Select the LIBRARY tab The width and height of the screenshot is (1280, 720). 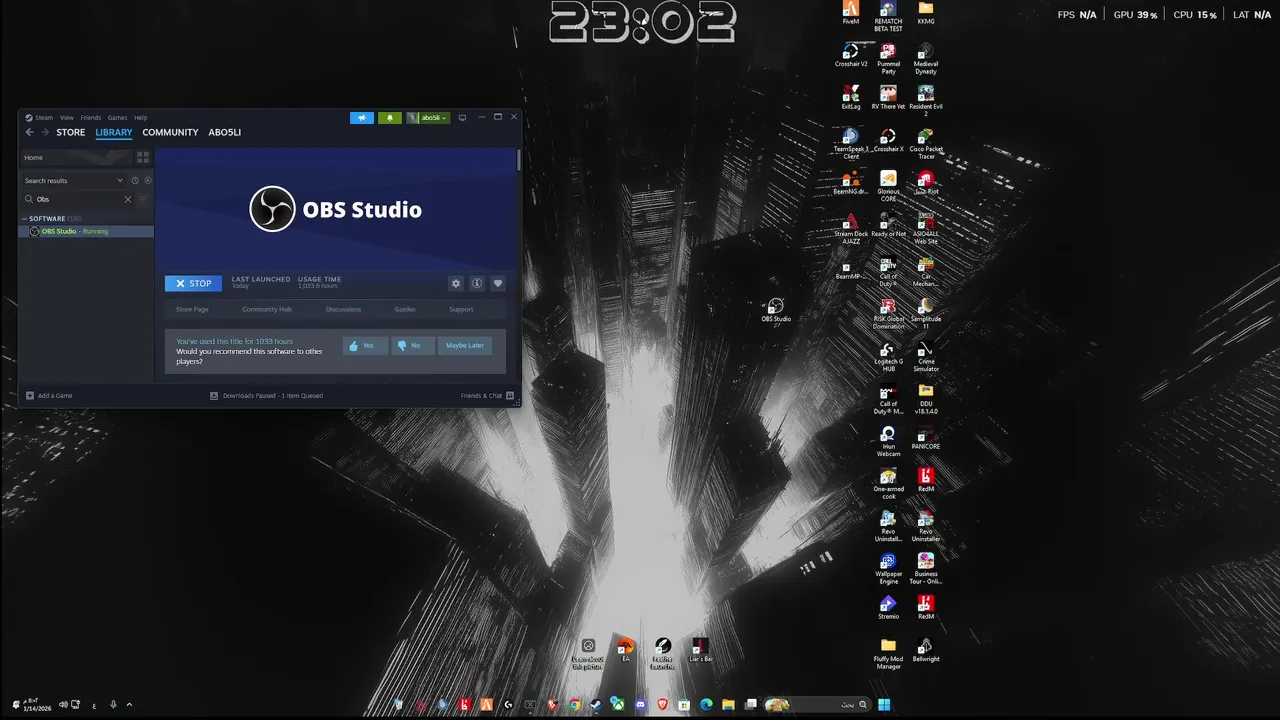114,132
